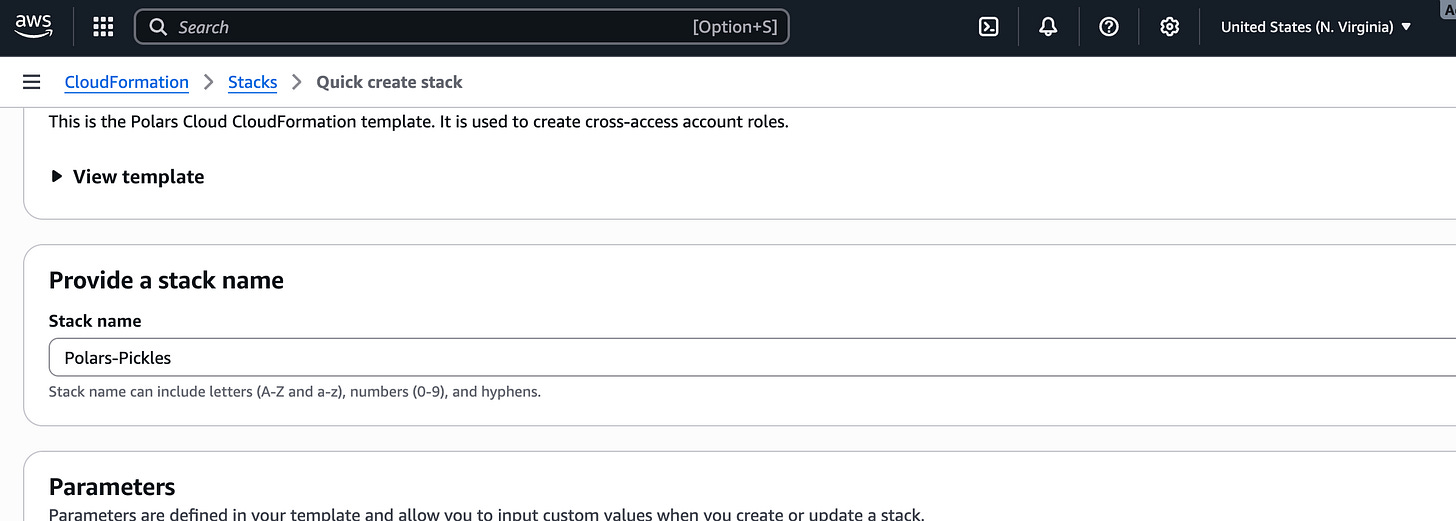Image resolution: width=1456 pixels, height=521 pixels.
Task: Click the Provide a stack name heading
Action: [166, 280]
